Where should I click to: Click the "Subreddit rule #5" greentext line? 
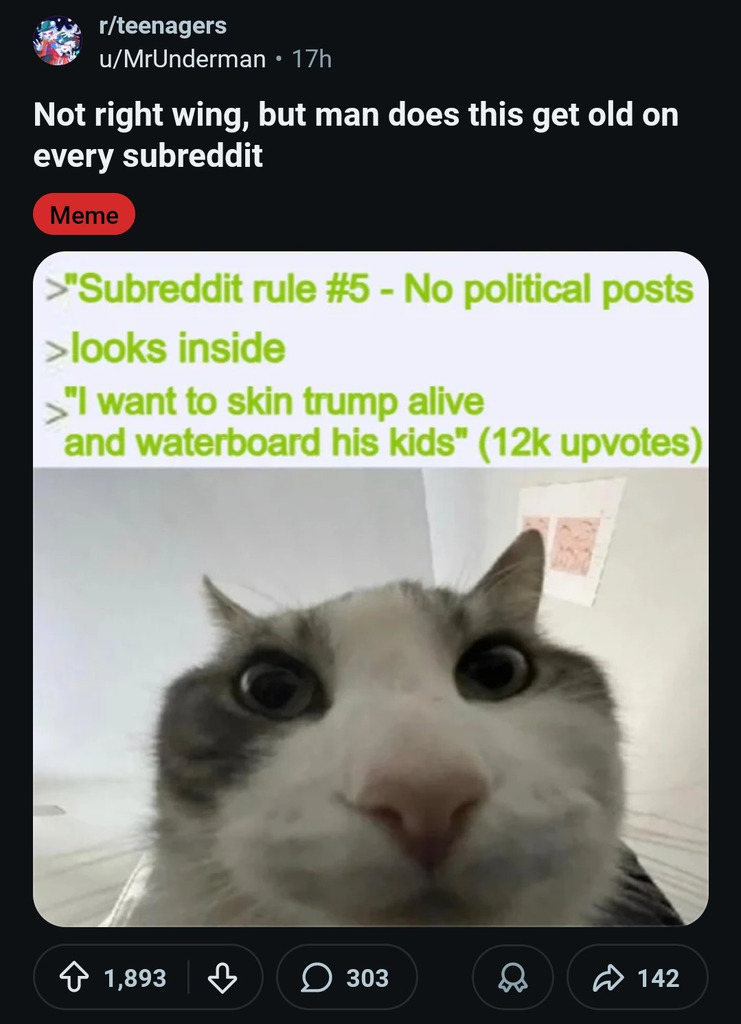[370, 289]
